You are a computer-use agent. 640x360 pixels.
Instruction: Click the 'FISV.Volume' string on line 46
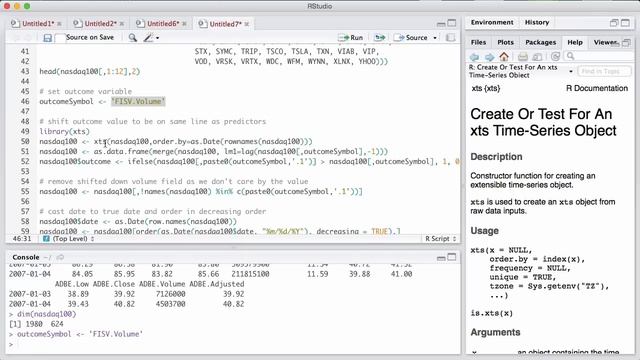[x=138, y=102]
